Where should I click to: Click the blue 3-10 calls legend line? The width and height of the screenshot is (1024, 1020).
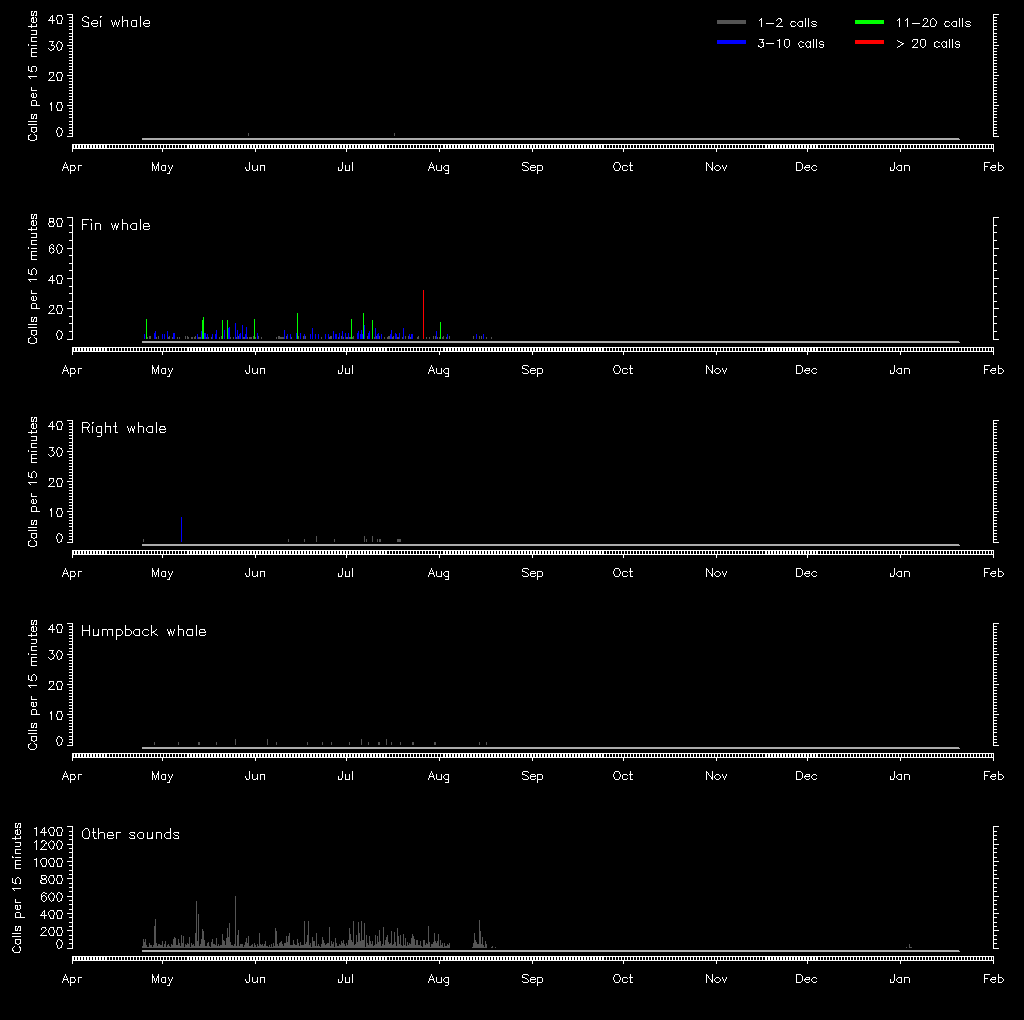pos(732,43)
